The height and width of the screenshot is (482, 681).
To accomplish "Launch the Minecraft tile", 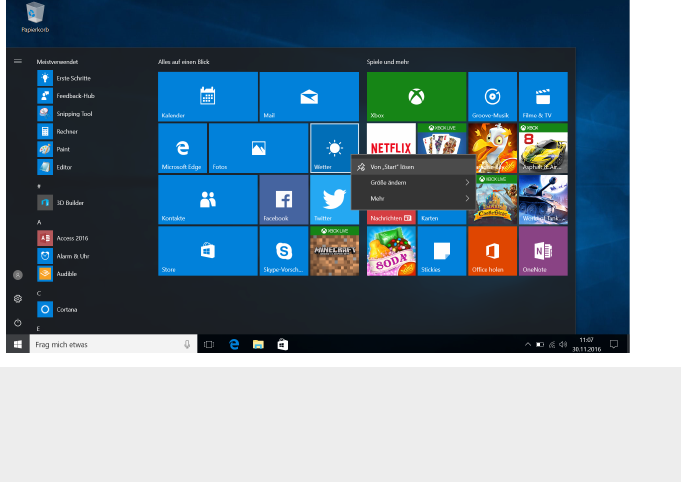I will coord(334,251).
